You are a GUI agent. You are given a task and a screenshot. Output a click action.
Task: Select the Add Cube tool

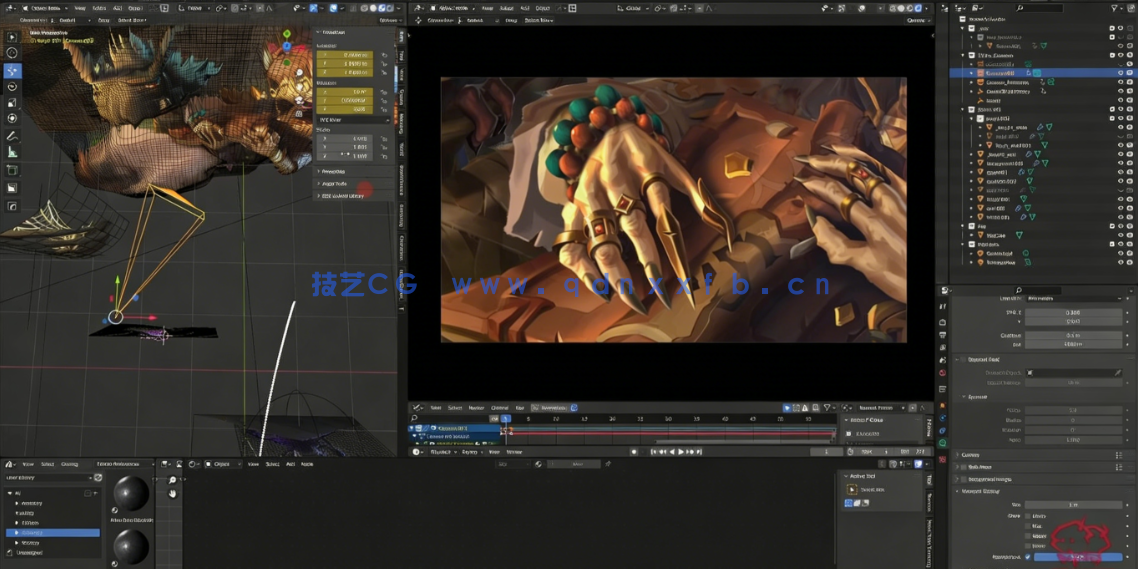(12, 171)
